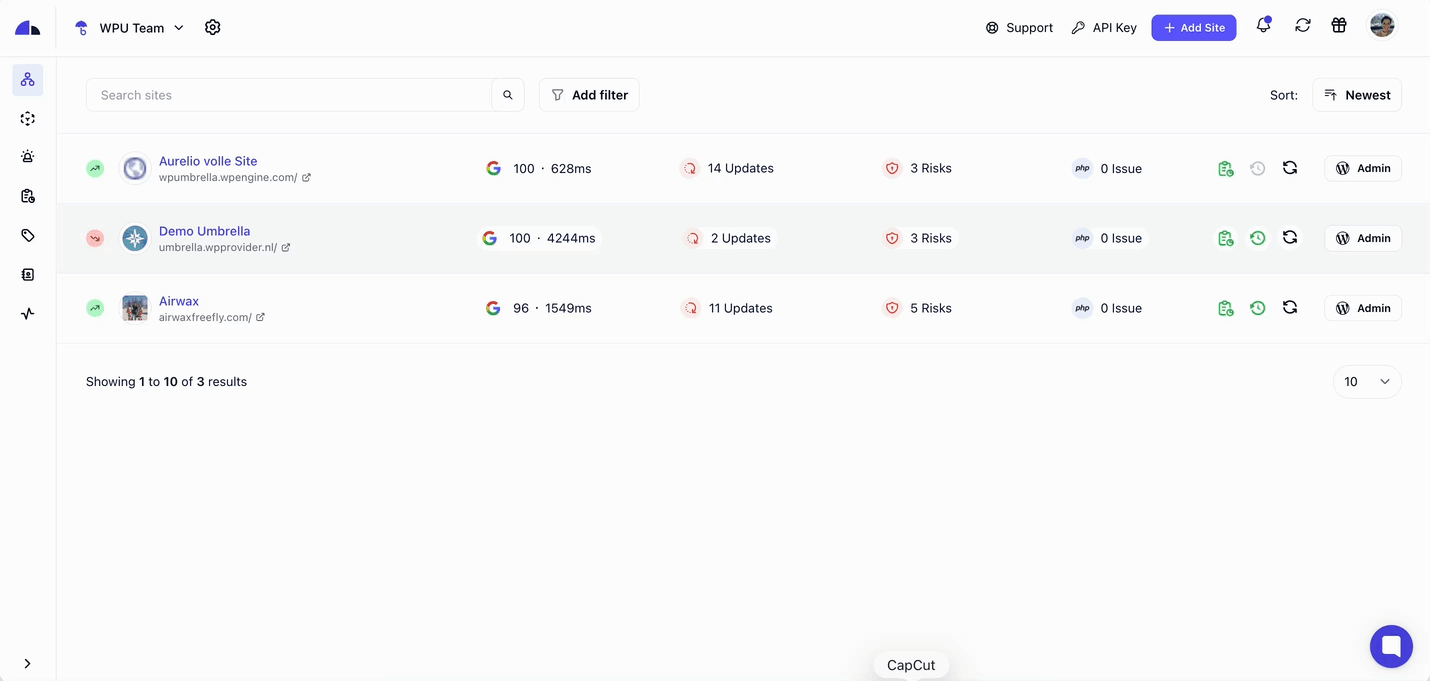This screenshot has width=1430, height=681.
Task: View the scheduled report for Aurelio volle Site
Action: click(1226, 168)
